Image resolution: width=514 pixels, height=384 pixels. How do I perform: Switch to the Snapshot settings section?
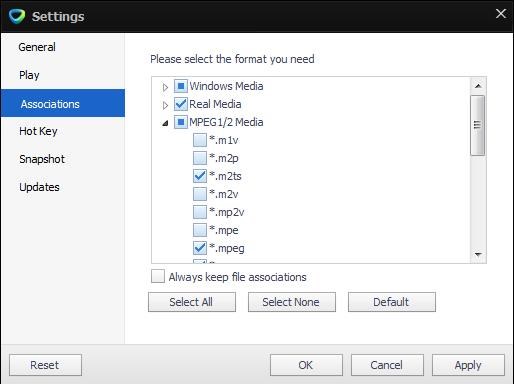[x=42, y=159]
